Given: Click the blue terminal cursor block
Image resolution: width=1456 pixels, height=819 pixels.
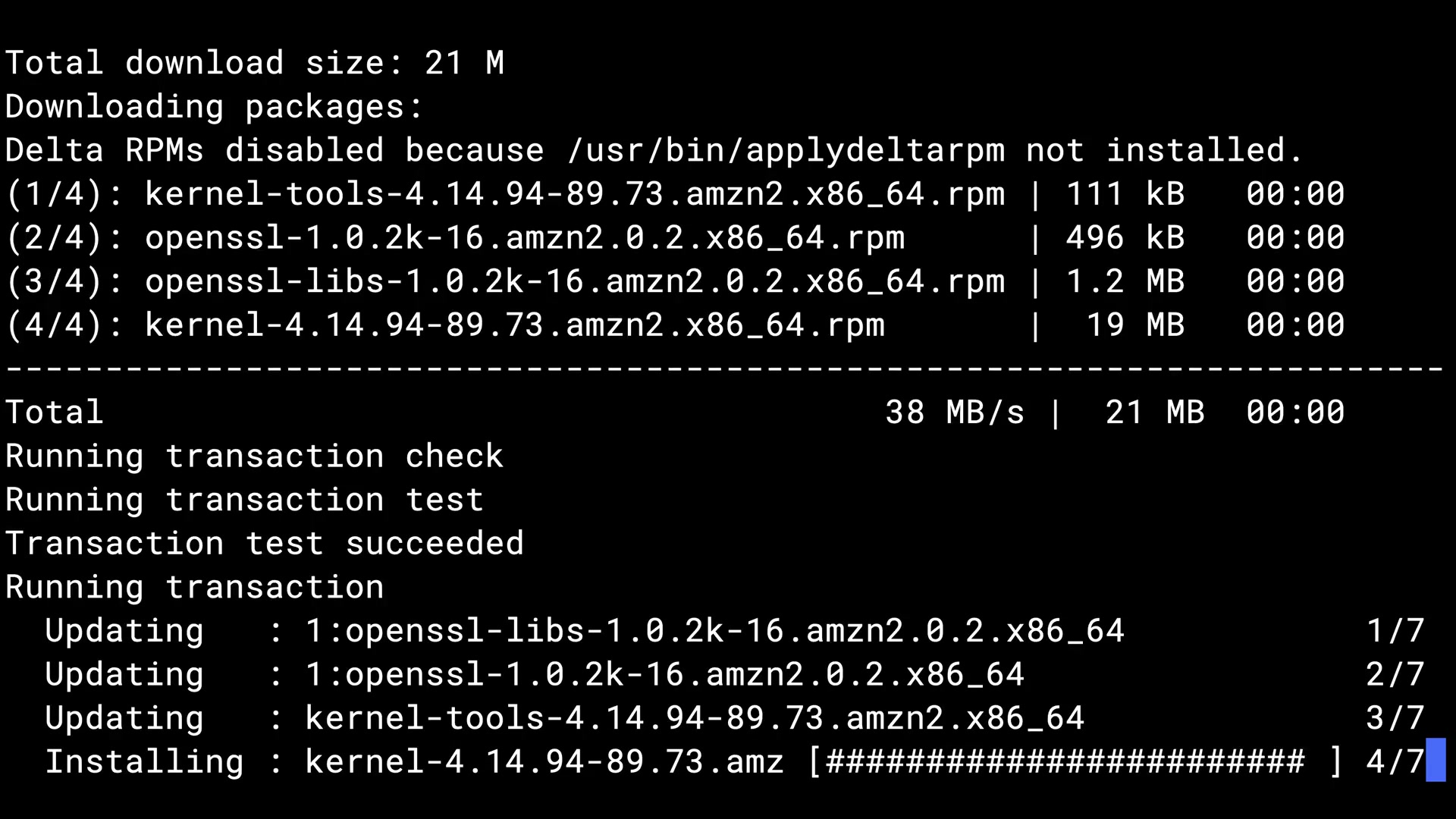Looking at the screenshot, I should 1436,760.
